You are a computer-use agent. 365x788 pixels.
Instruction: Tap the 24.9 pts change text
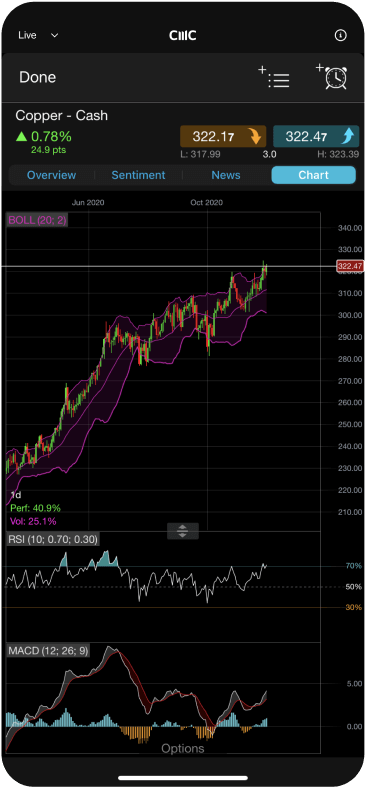(x=48, y=150)
